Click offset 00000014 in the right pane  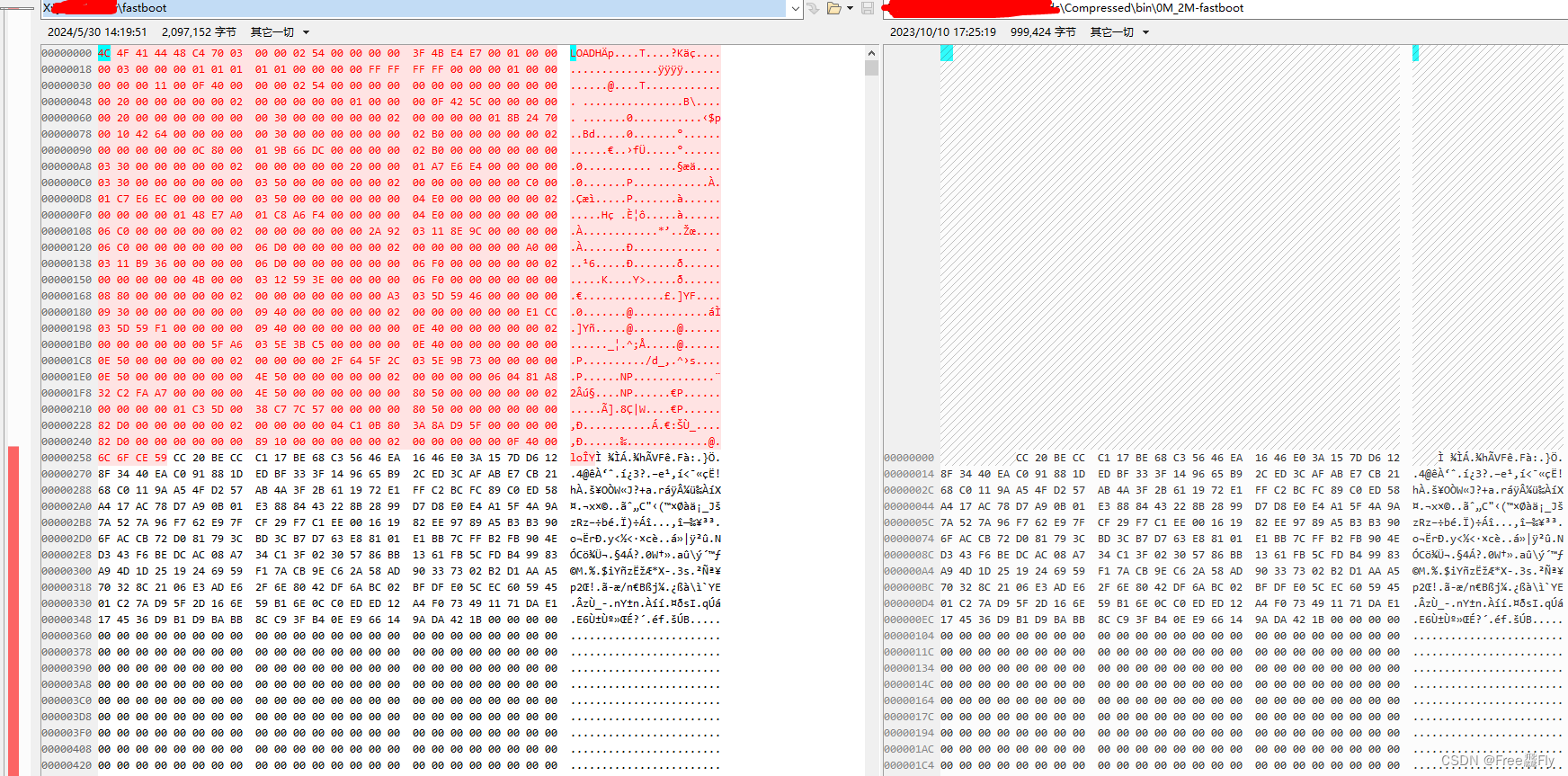(909, 475)
